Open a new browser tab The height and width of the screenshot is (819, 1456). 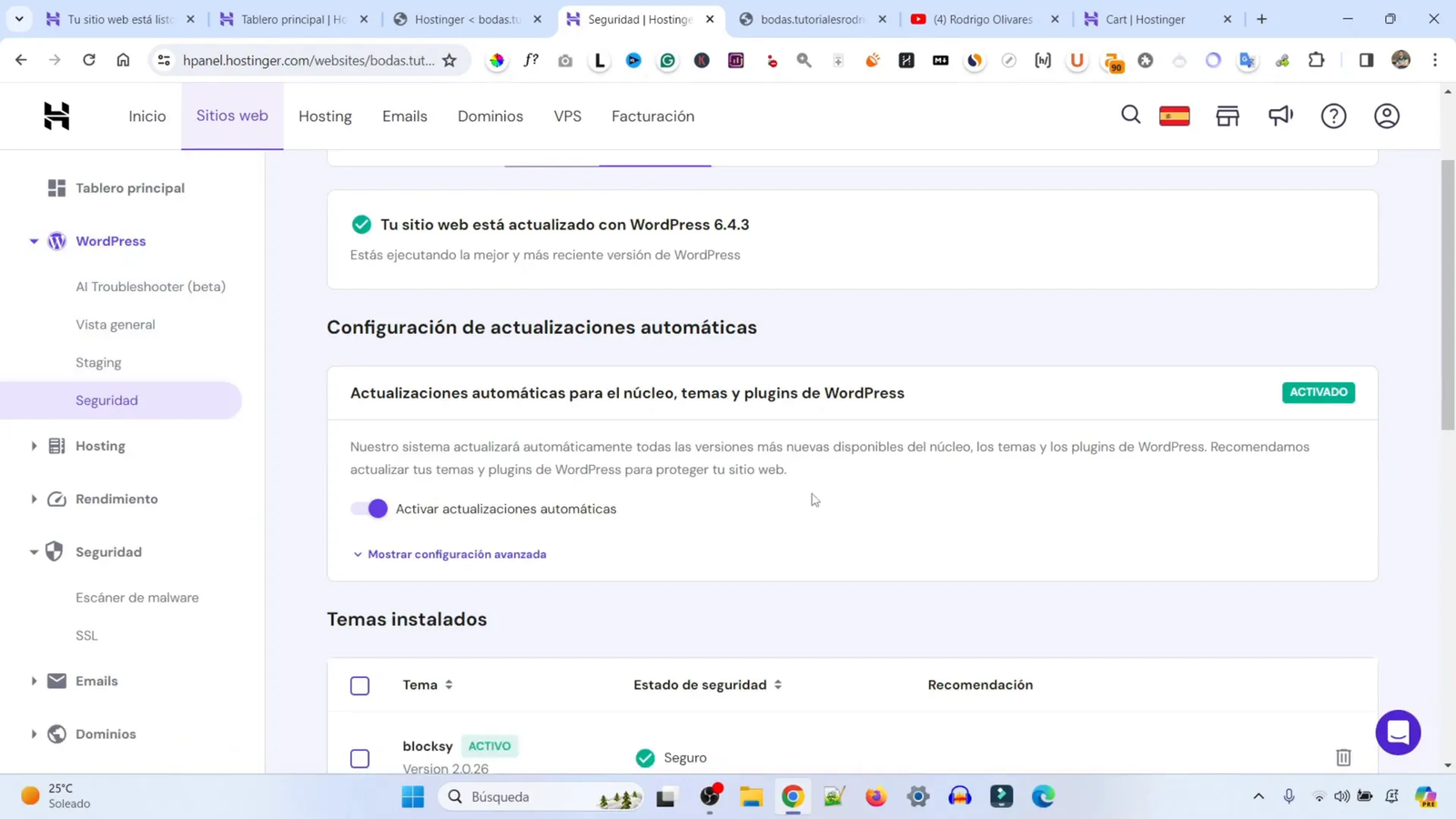1261,19
